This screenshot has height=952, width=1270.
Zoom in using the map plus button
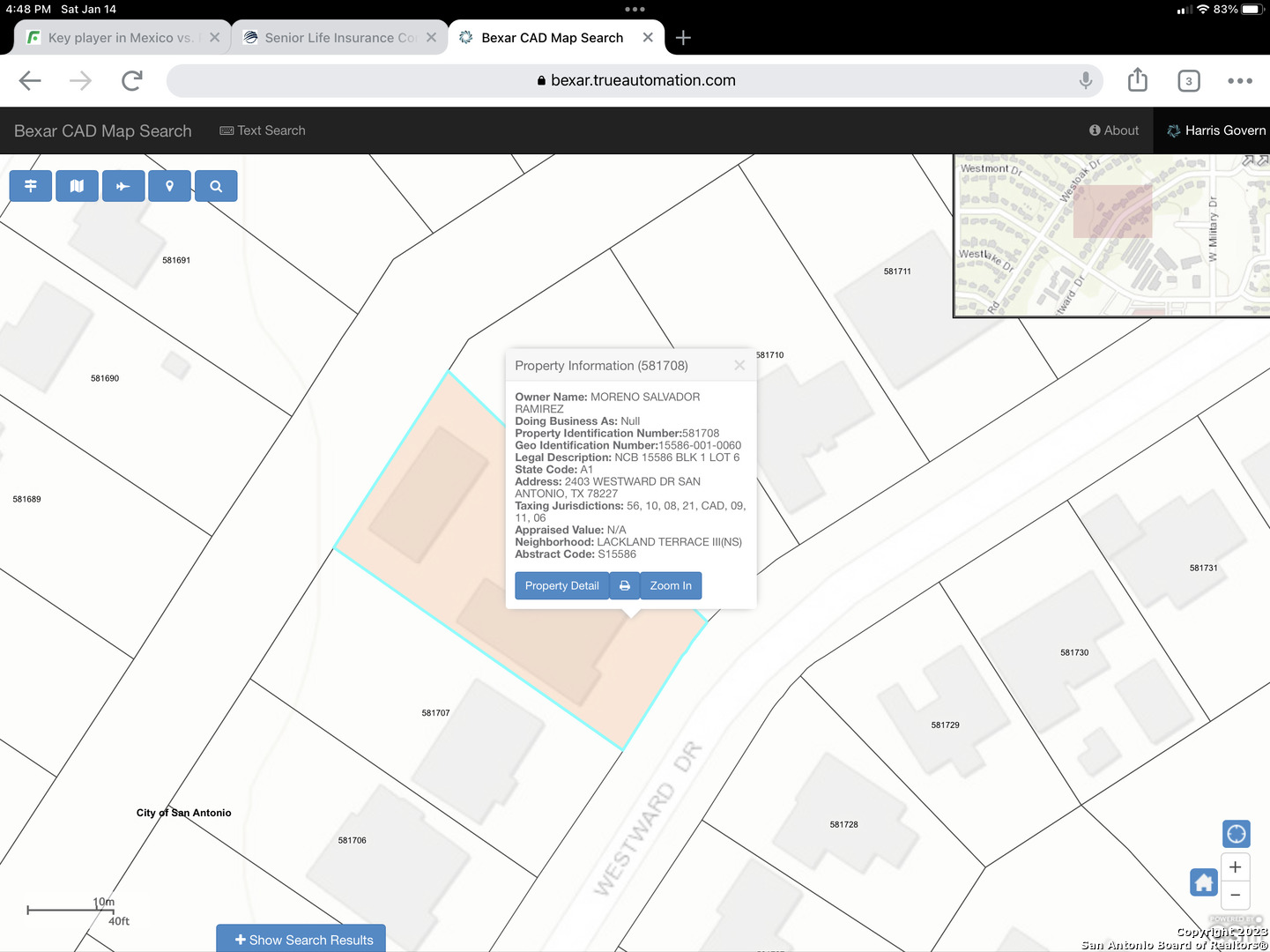1236,867
